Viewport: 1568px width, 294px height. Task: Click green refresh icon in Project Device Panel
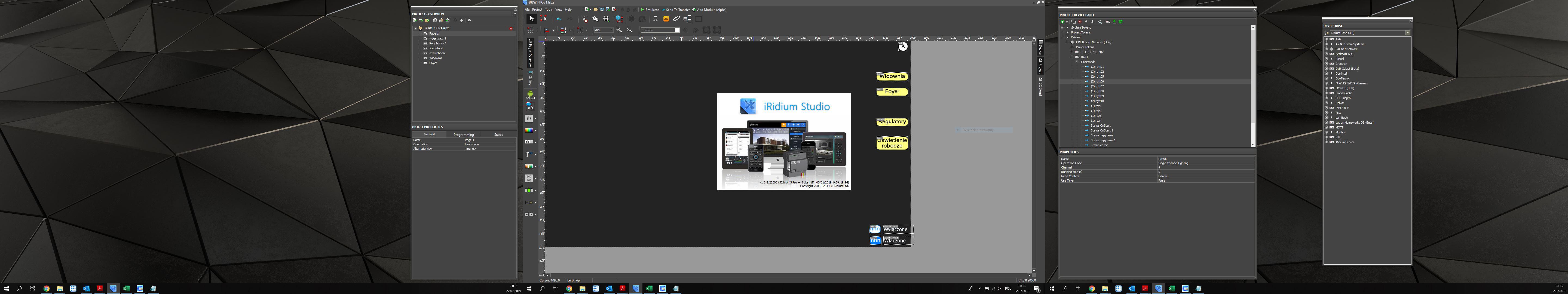click(1121, 22)
